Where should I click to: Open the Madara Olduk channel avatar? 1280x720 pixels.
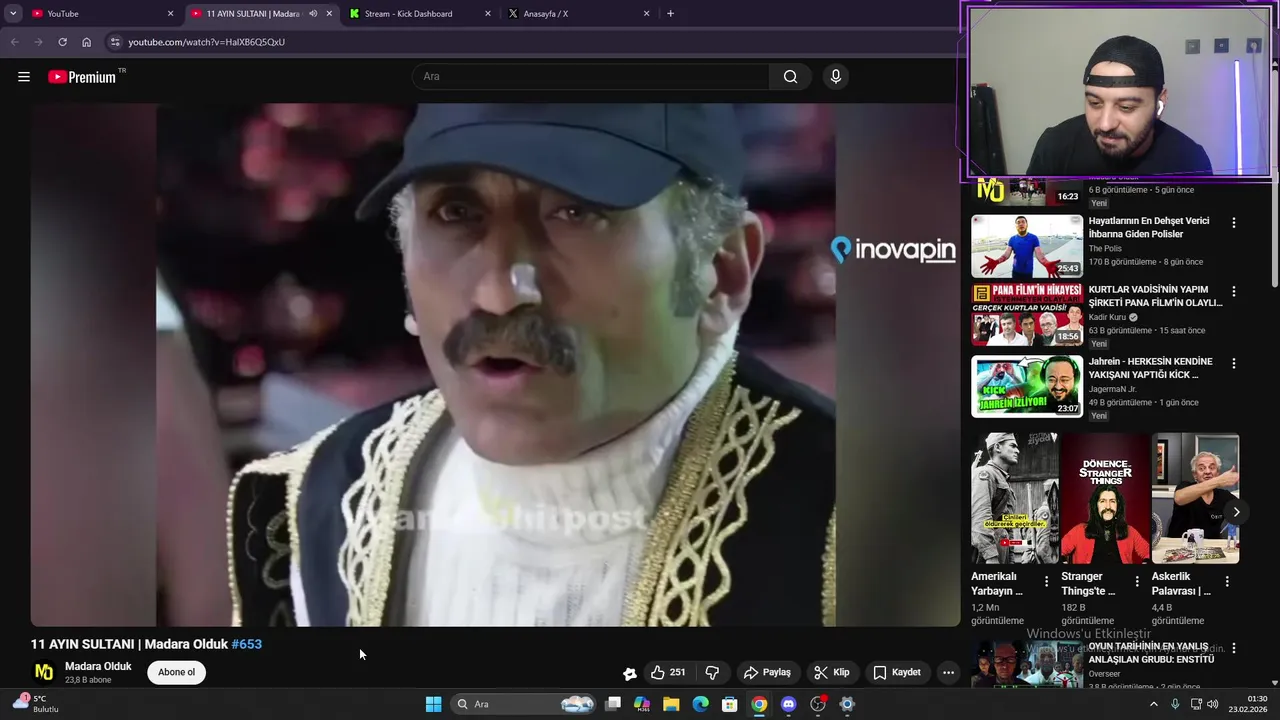pos(44,672)
